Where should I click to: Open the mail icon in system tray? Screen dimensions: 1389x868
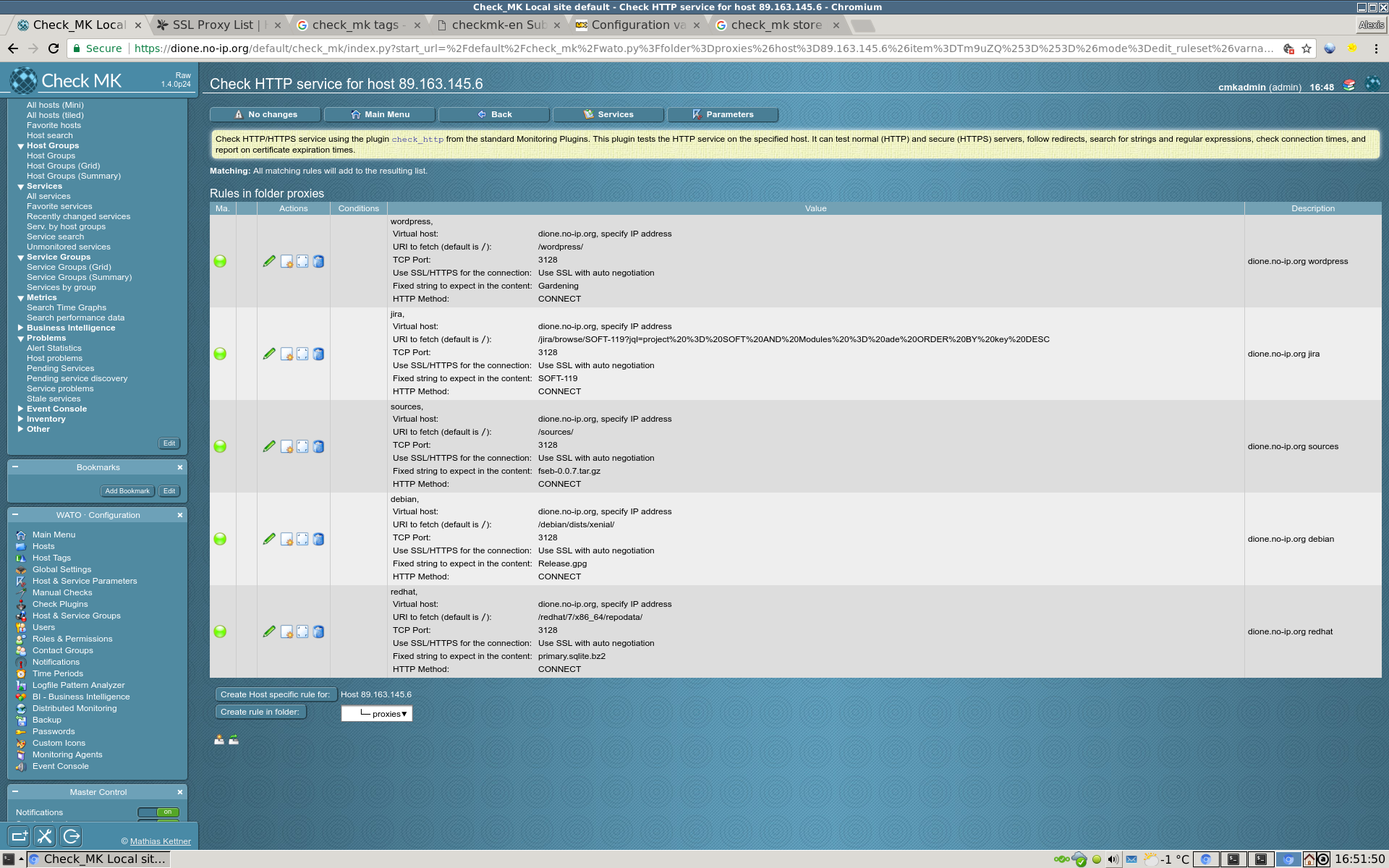pyautogui.click(x=1131, y=859)
